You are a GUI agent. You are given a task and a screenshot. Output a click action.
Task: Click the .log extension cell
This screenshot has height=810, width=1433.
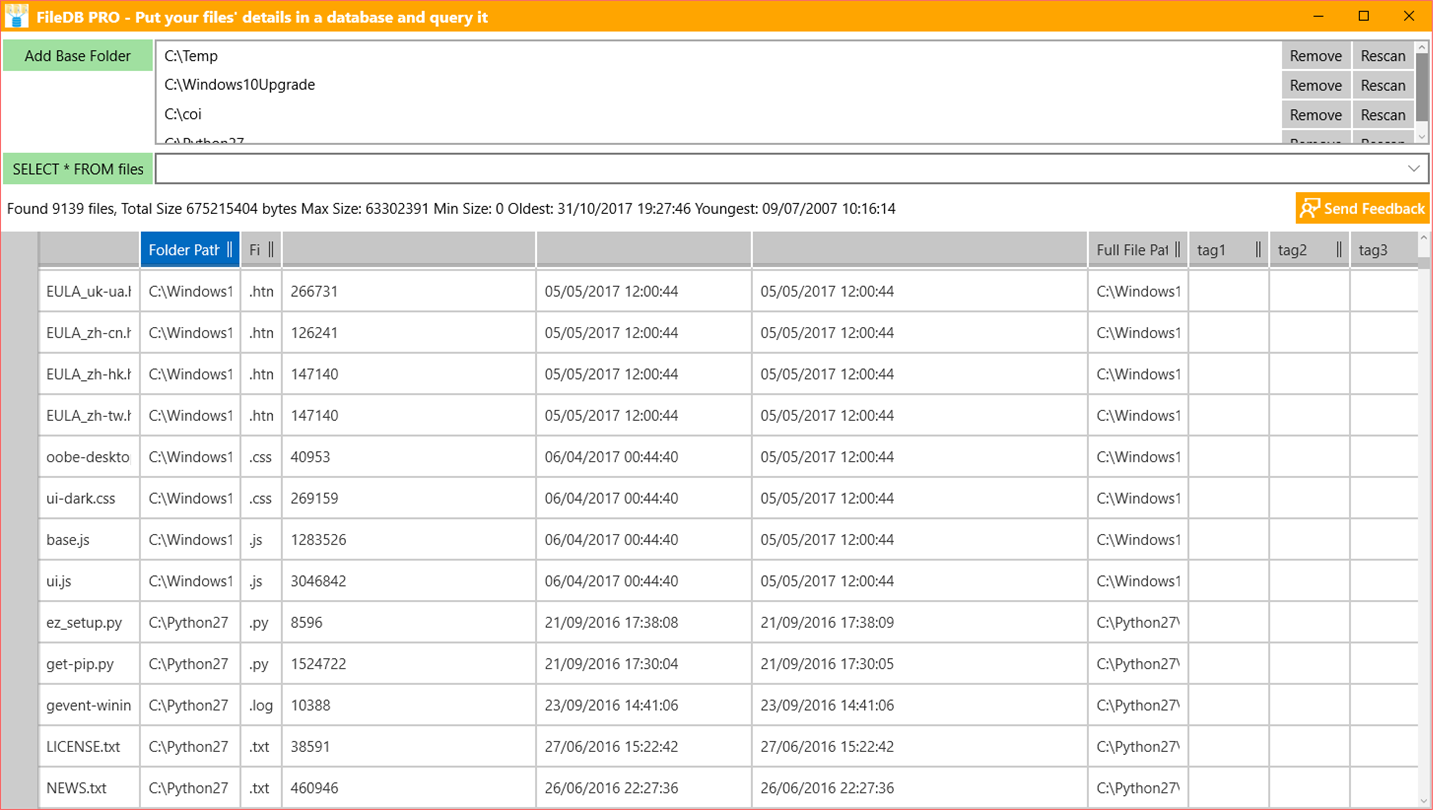click(261, 706)
